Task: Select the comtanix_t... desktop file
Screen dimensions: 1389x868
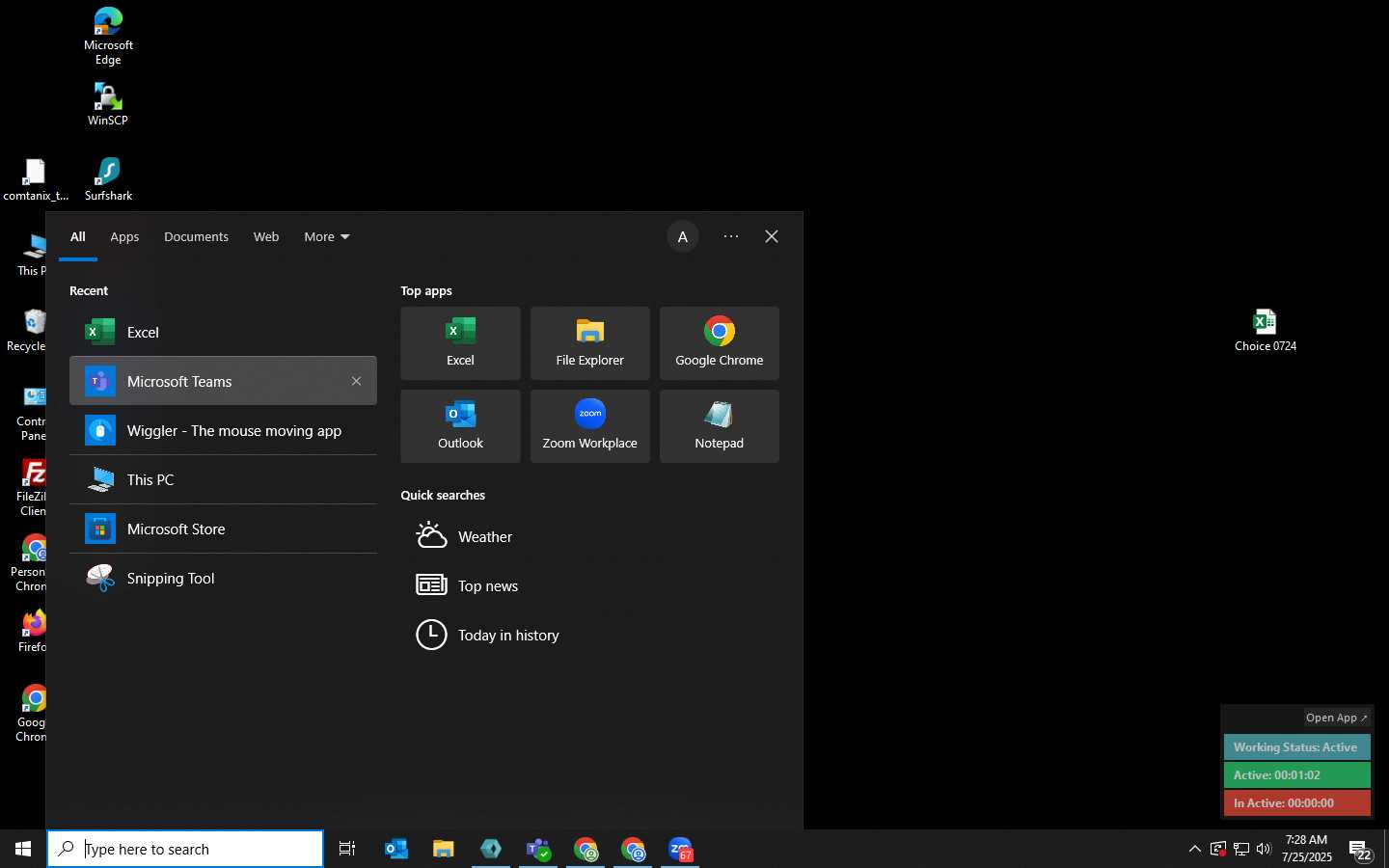Action: tap(36, 179)
